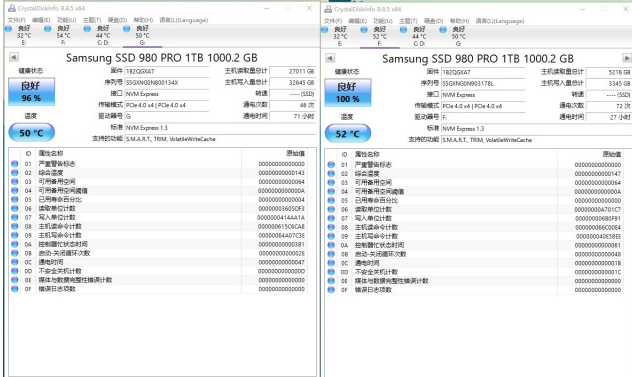
Task: Select the E: 32 °C disk tab in G: window
Action: click(x=20, y=35)
